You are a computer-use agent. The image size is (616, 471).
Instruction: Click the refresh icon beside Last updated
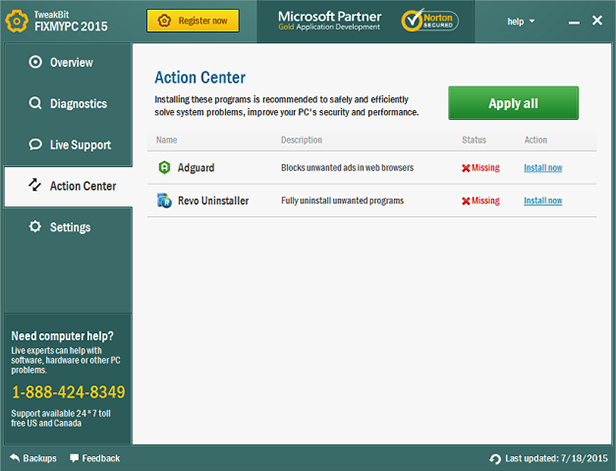point(495,458)
